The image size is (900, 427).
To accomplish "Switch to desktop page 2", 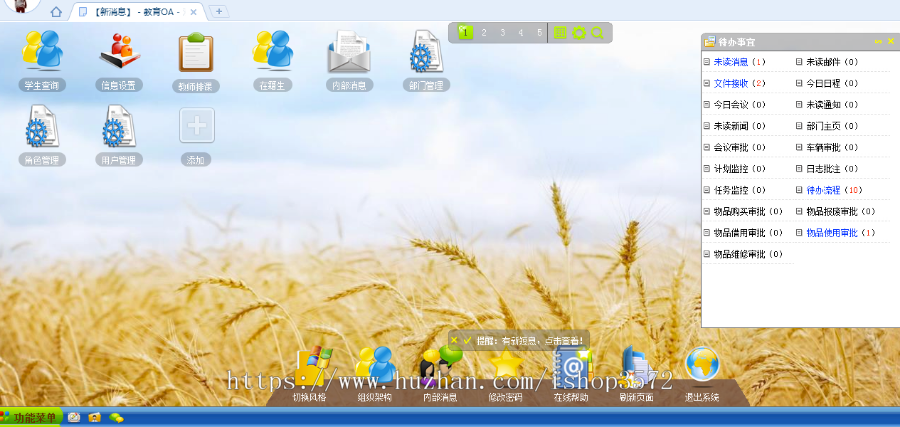I will click(x=484, y=33).
